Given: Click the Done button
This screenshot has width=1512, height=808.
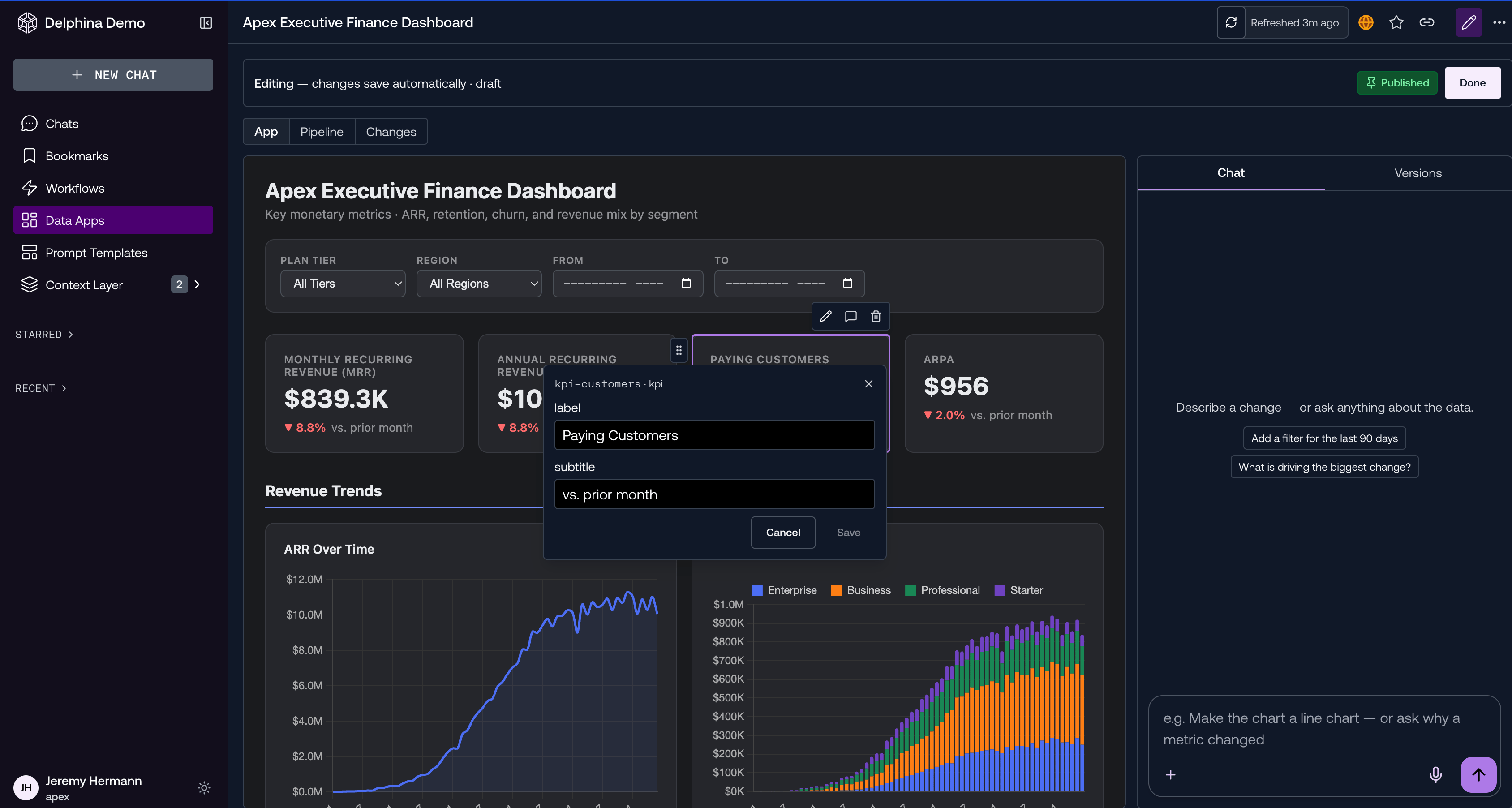Looking at the screenshot, I should click(1472, 83).
